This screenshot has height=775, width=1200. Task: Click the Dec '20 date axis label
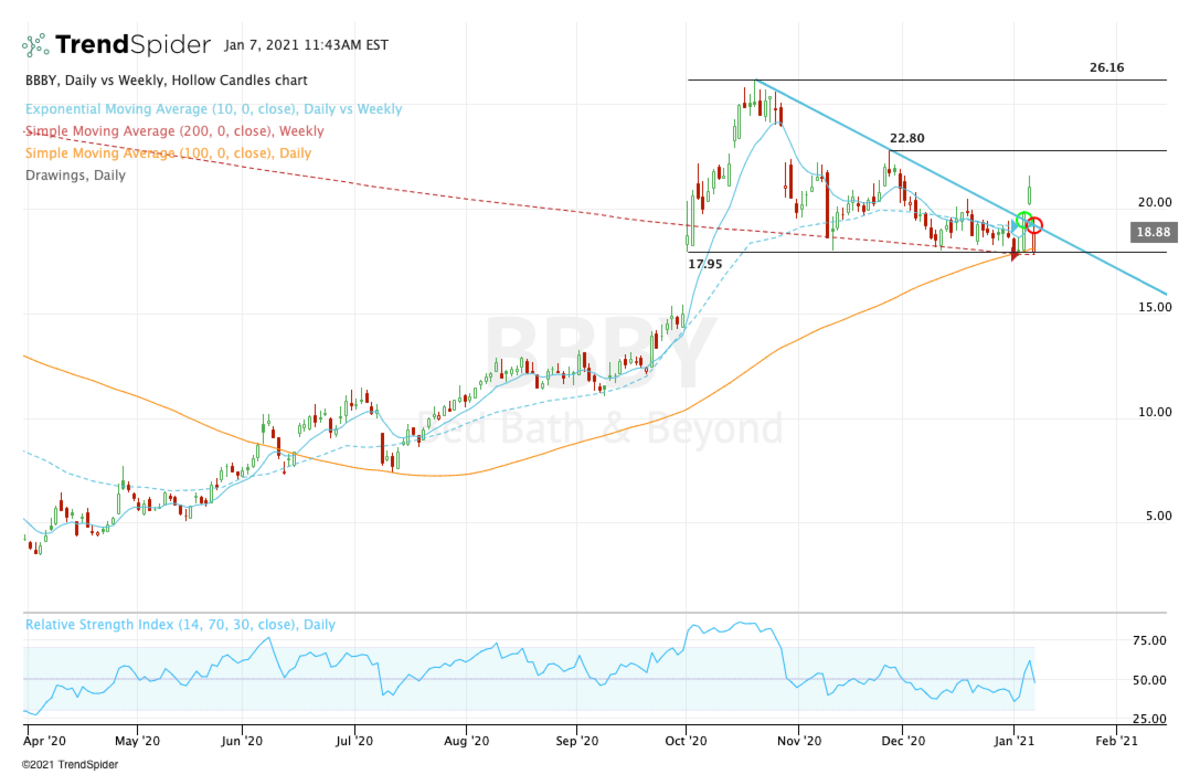point(905,741)
